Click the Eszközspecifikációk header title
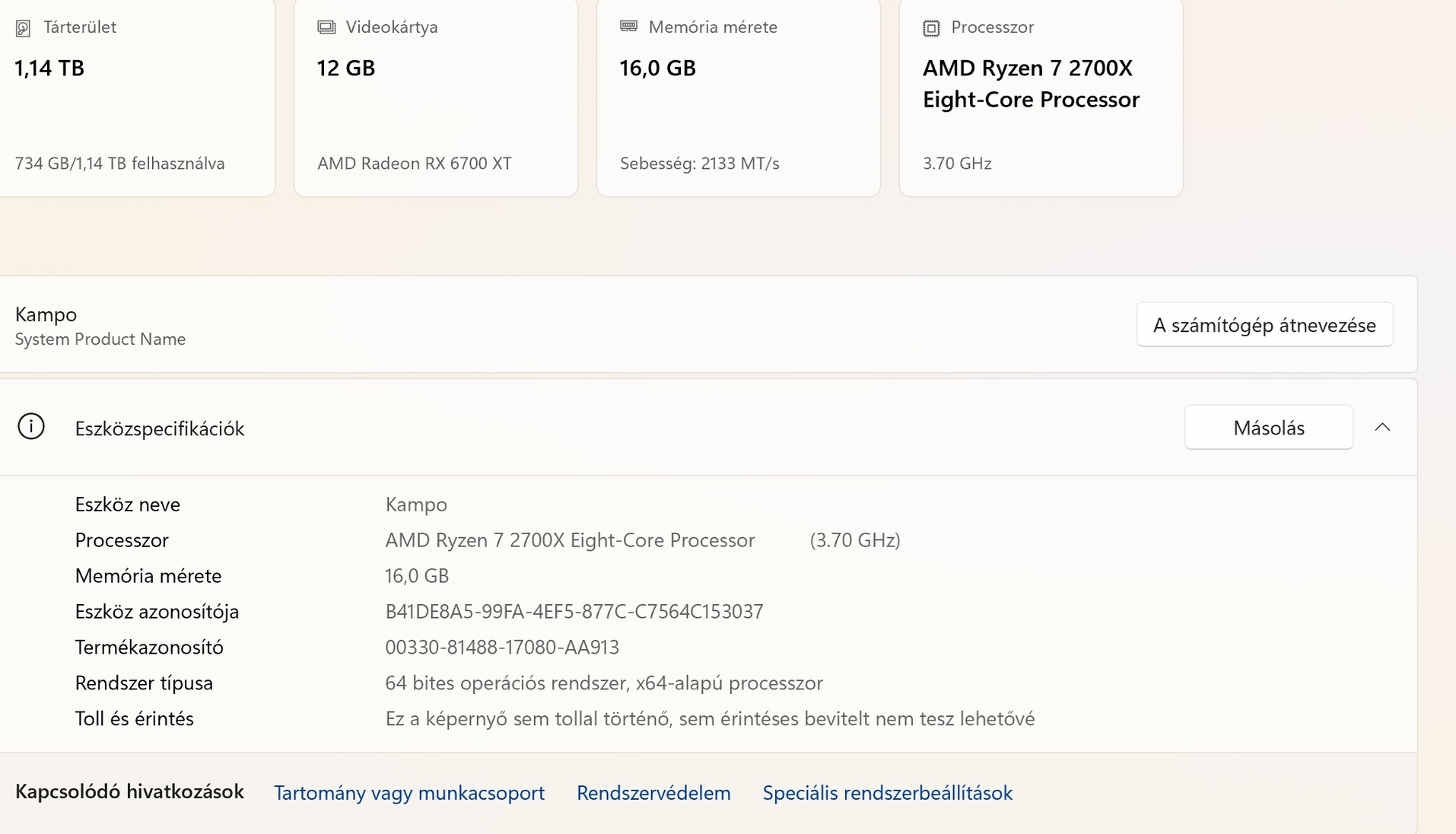This screenshot has width=1456, height=834. click(160, 428)
